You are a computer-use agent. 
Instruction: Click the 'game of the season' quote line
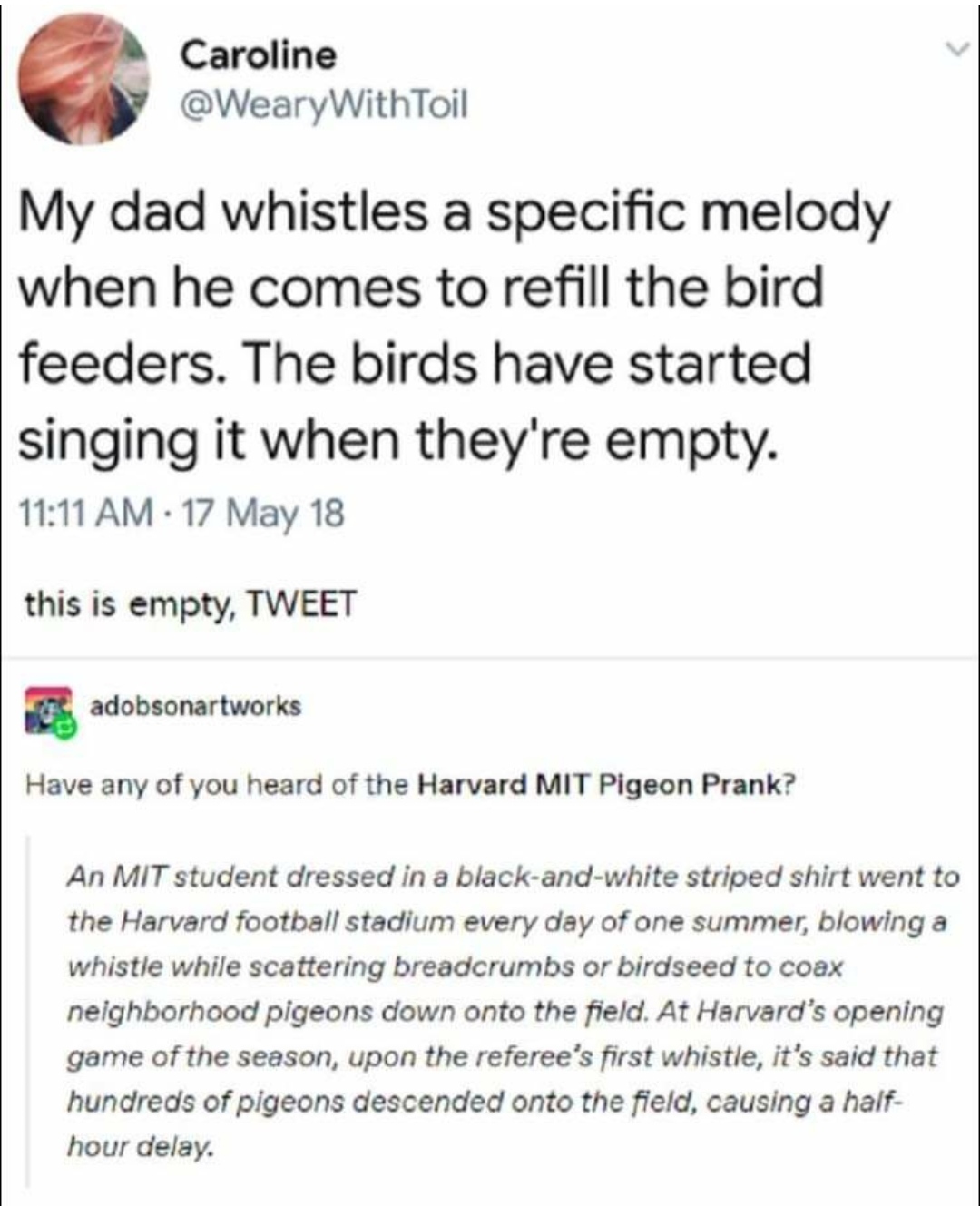[502, 1056]
